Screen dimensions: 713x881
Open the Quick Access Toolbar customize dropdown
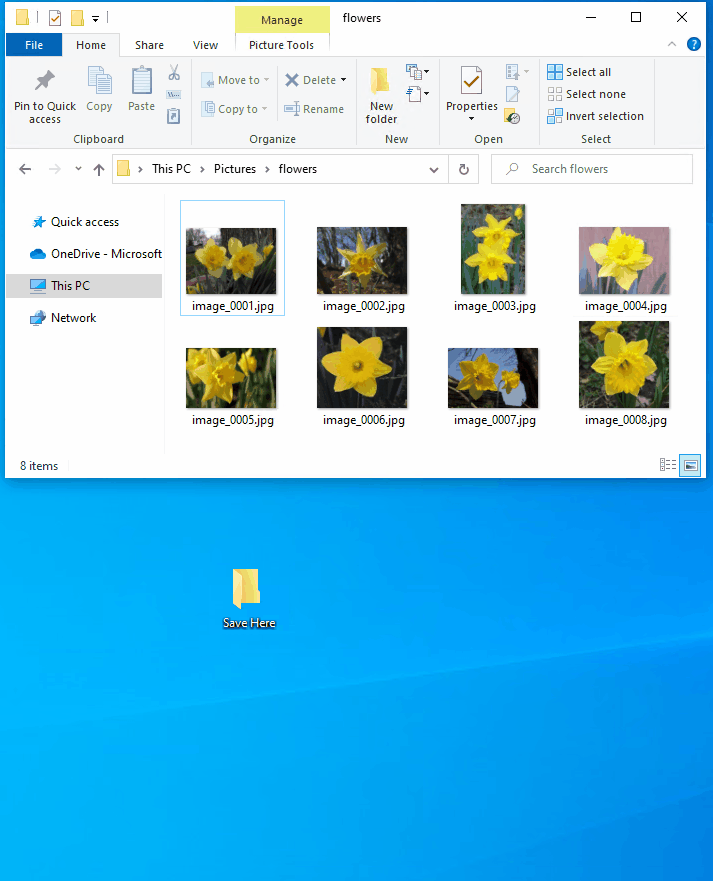[95, 18]
